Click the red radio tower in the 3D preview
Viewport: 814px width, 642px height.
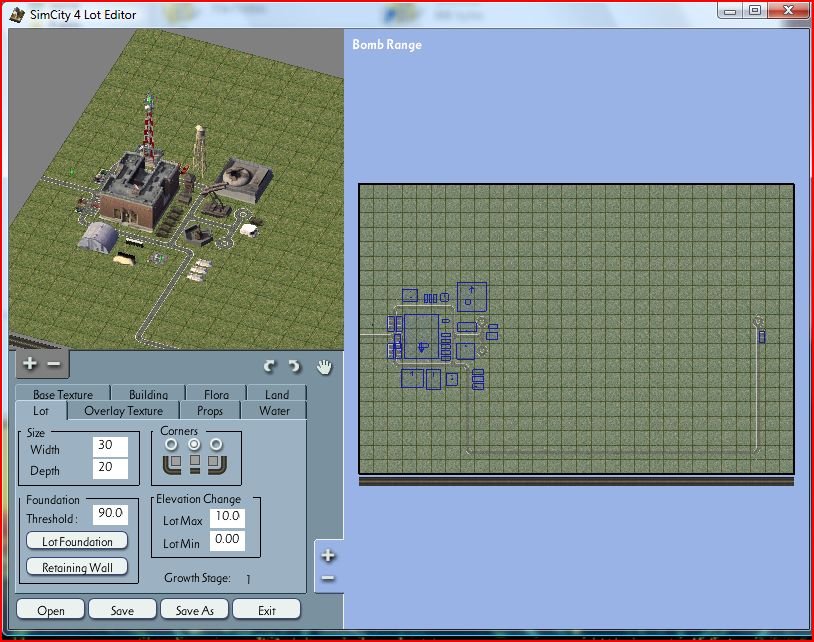click(x=149, y=127)
